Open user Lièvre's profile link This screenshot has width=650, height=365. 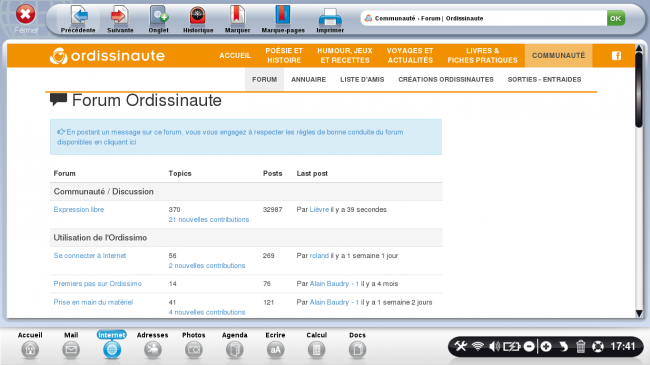click(319, 209)
